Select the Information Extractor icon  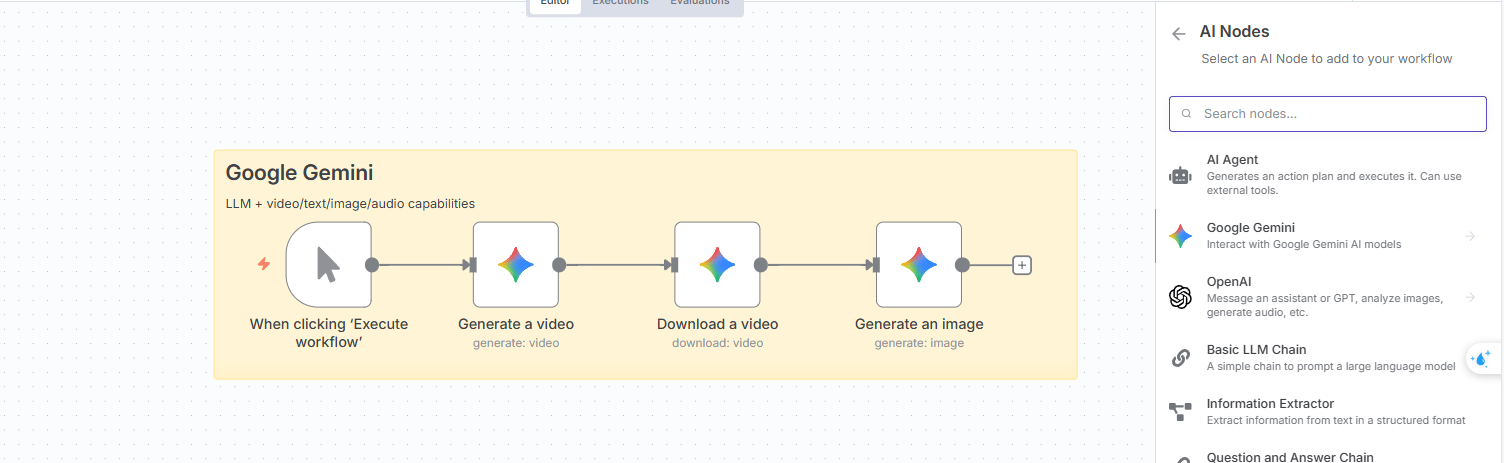[1180, 411]
